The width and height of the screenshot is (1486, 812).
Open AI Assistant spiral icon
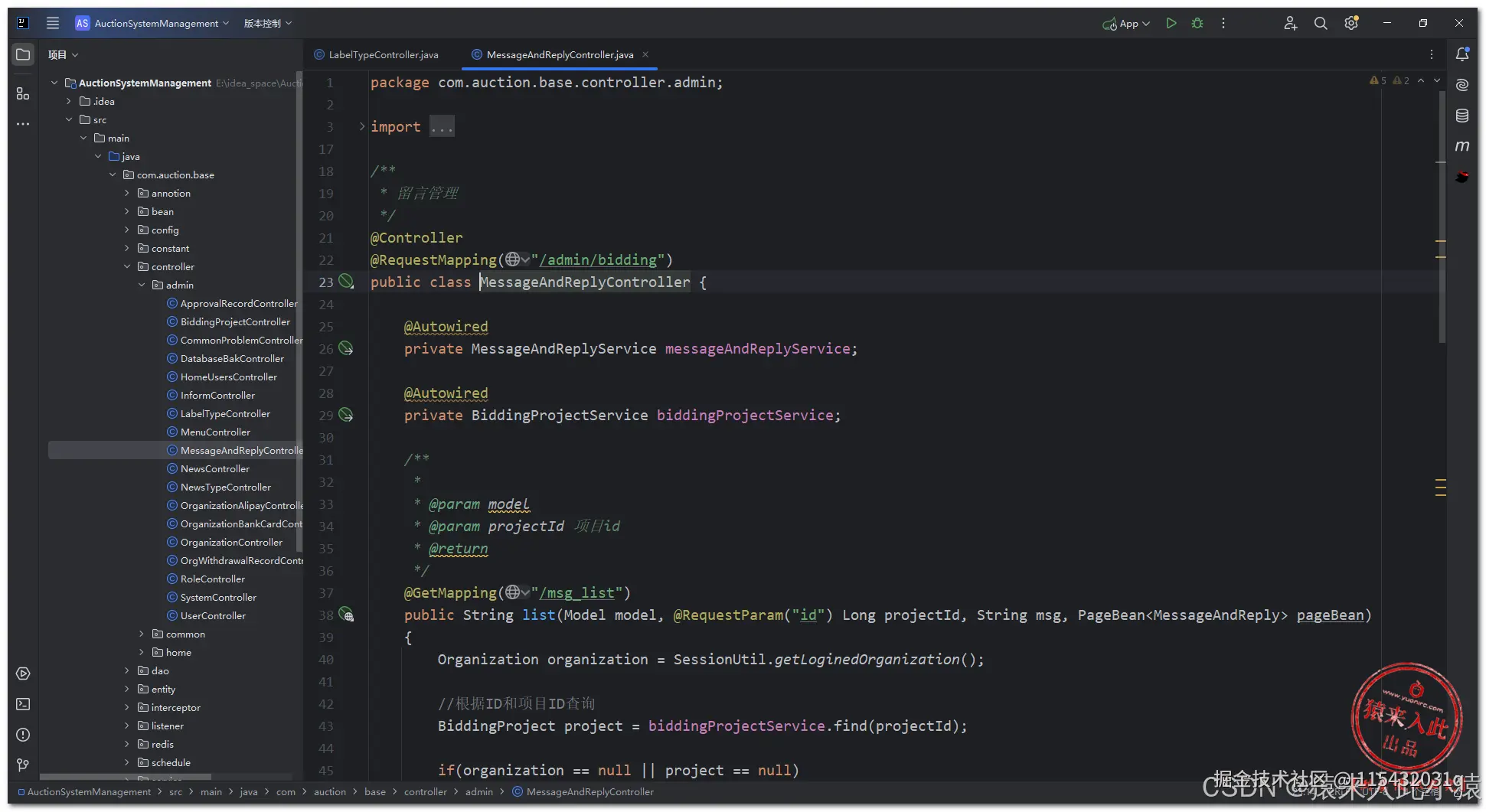tap(1462, 84)
